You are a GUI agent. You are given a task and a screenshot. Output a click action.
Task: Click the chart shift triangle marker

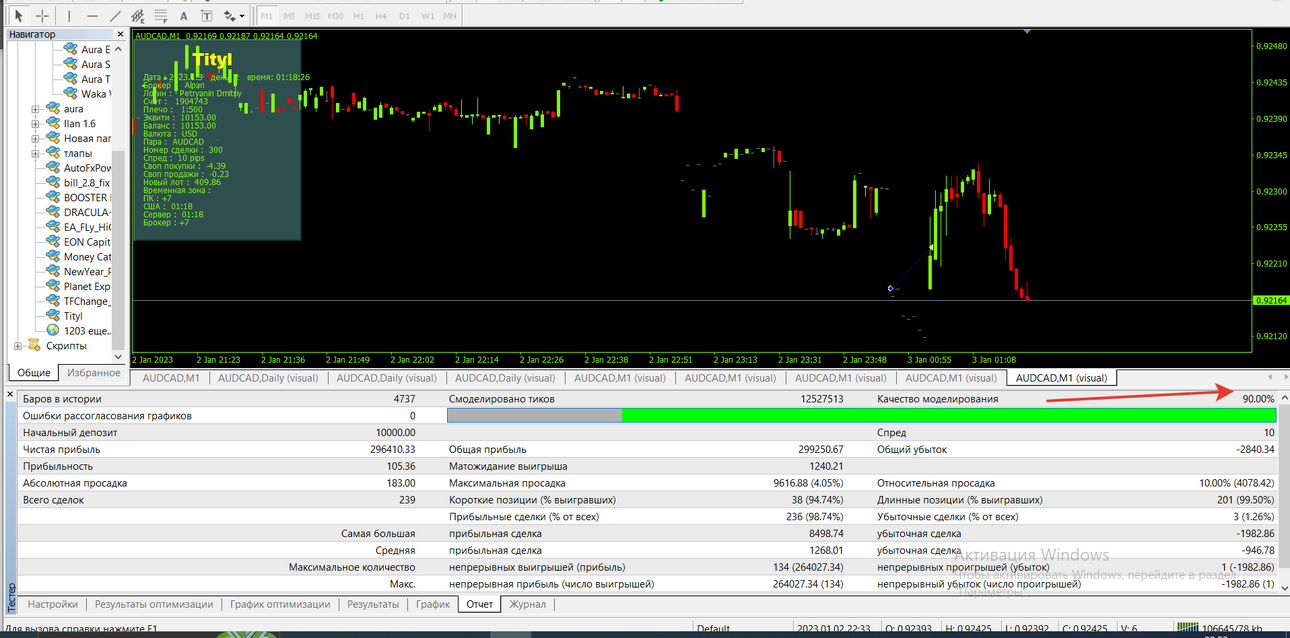coord(1027,32)
